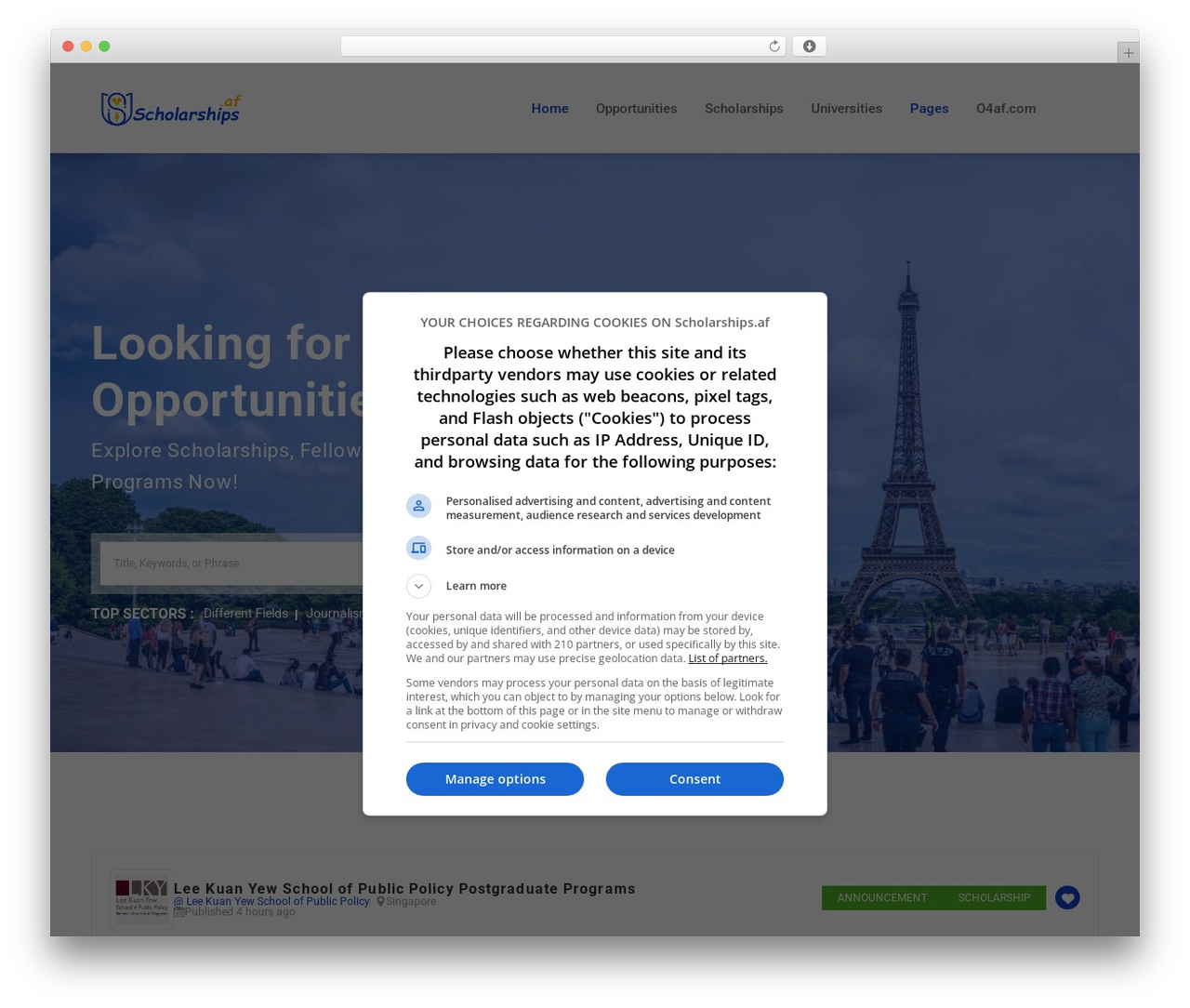Click the store on device icon
This screenshot has height=1008, width=1190.
click(418, 549)
